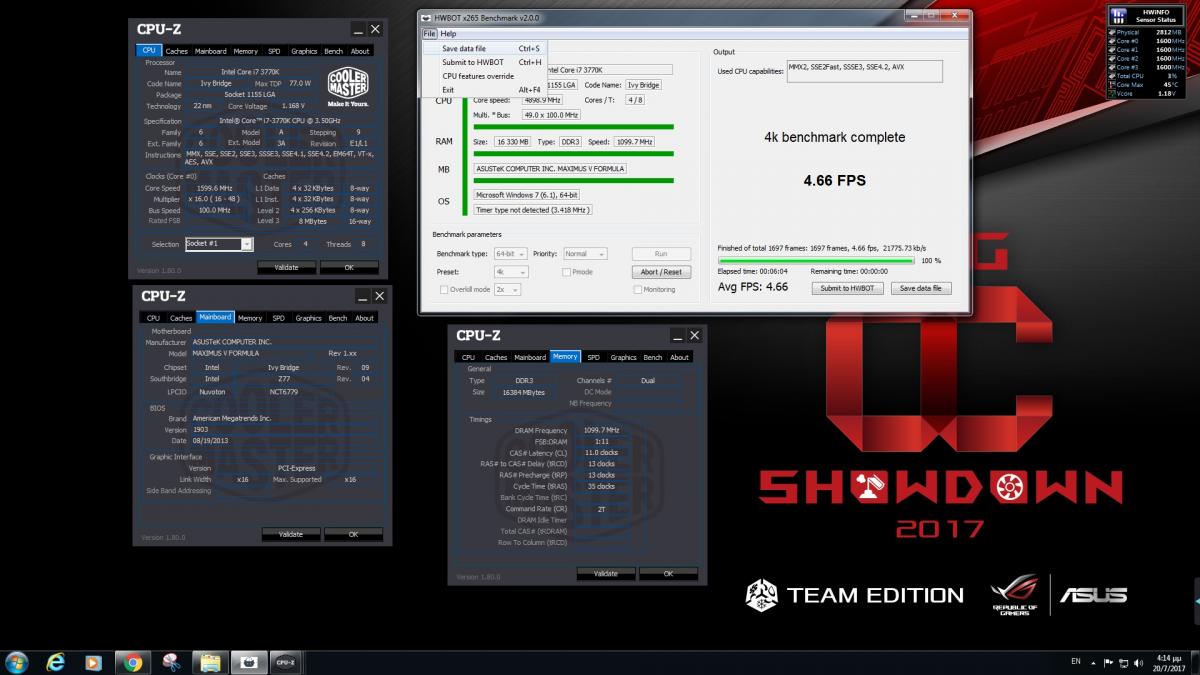Open the EN language indicator
1200x675 pixels.
pos(1075,661)
